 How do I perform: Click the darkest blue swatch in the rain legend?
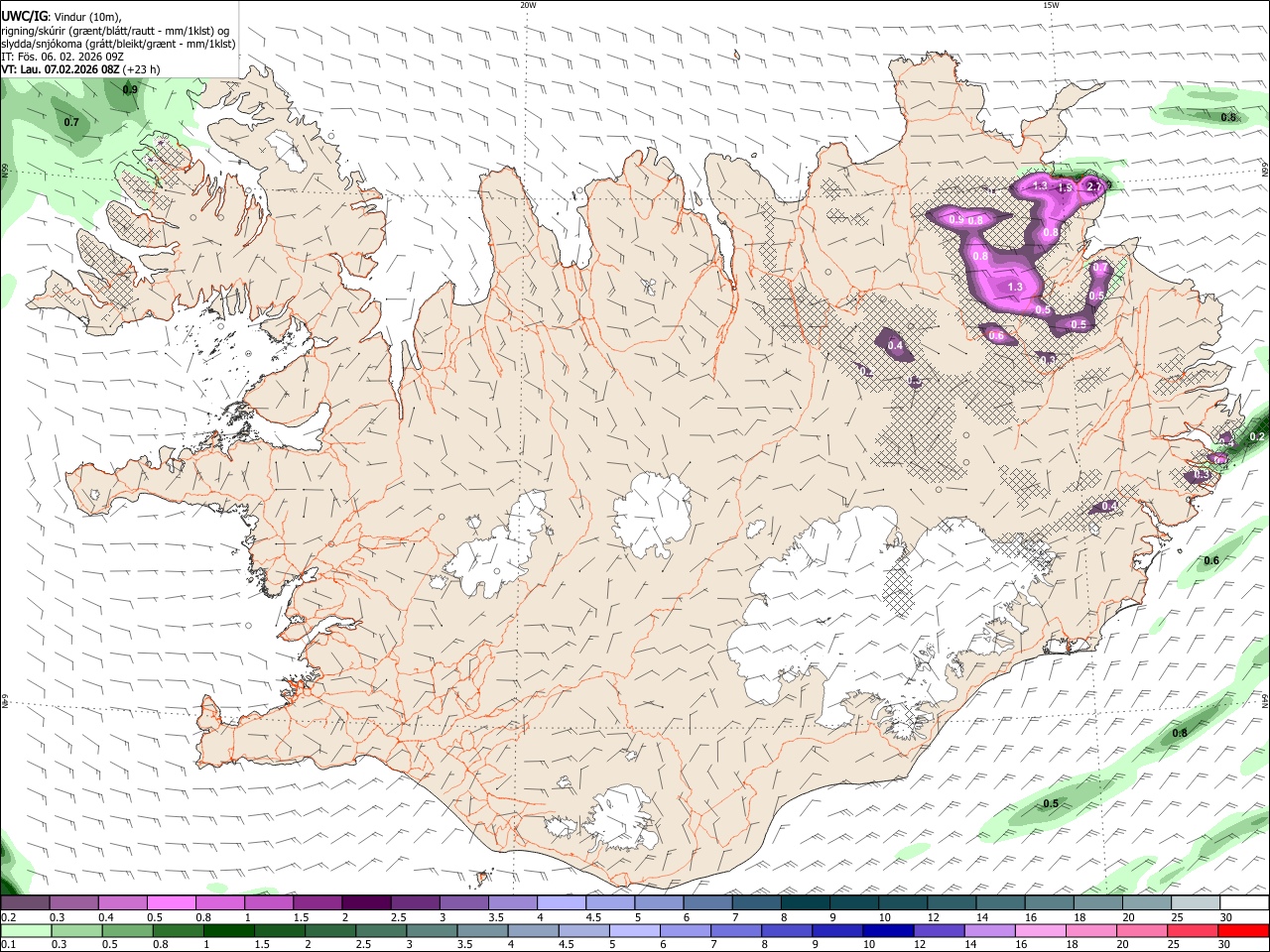(888, 930)
